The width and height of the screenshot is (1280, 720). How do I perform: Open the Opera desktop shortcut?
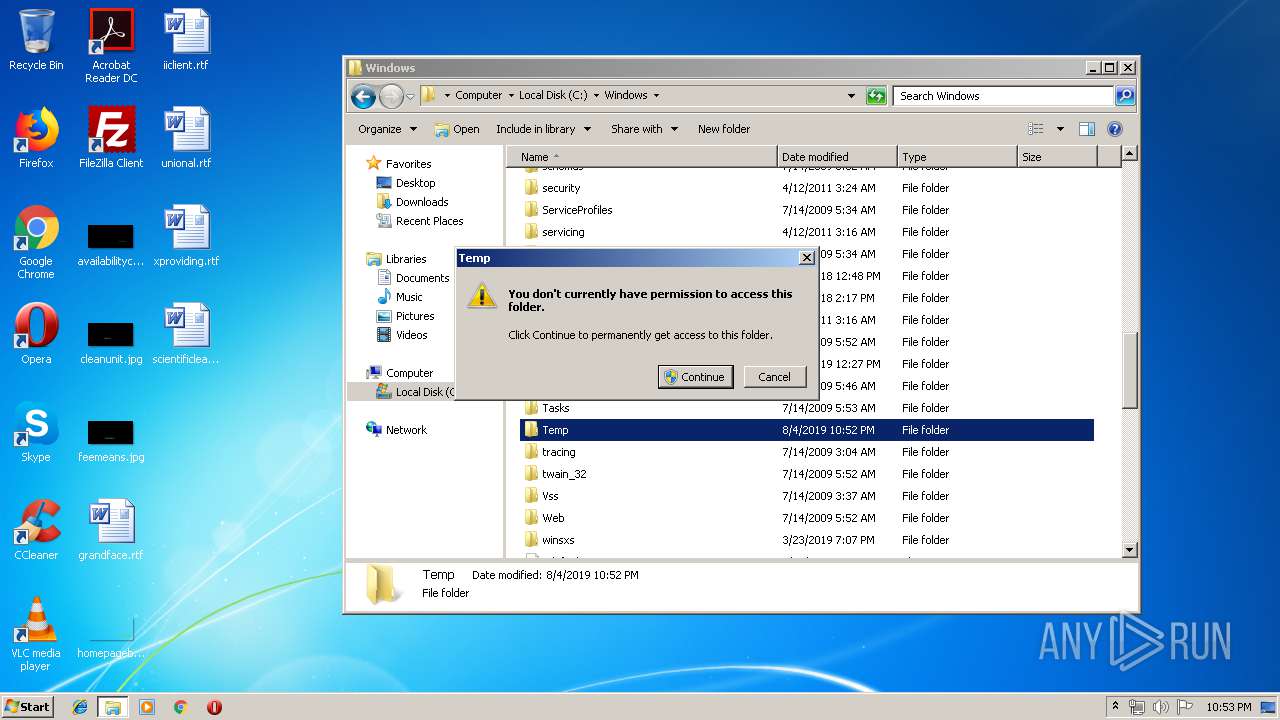point(36,334)
